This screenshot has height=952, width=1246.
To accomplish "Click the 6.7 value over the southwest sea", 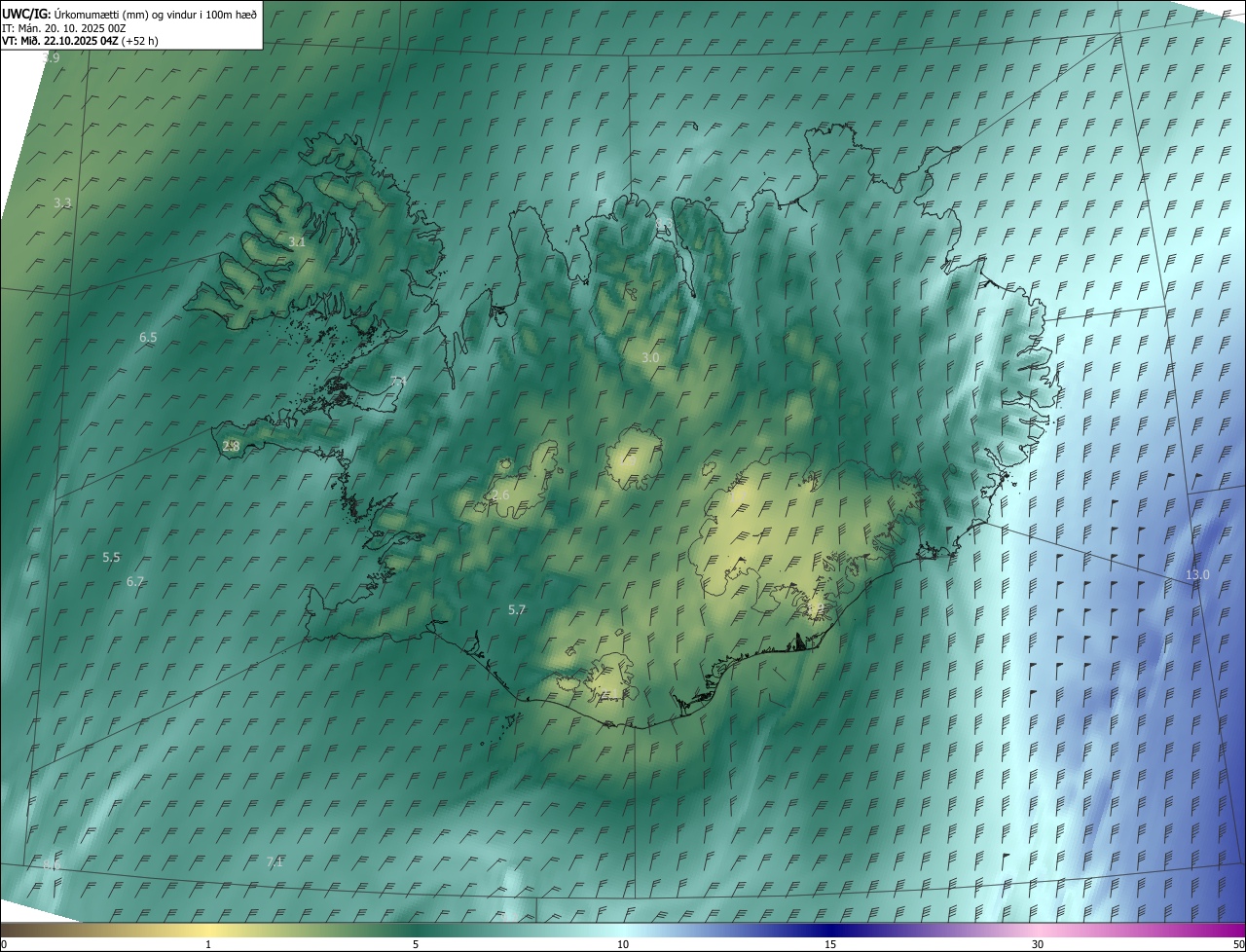I will [135, 582].
